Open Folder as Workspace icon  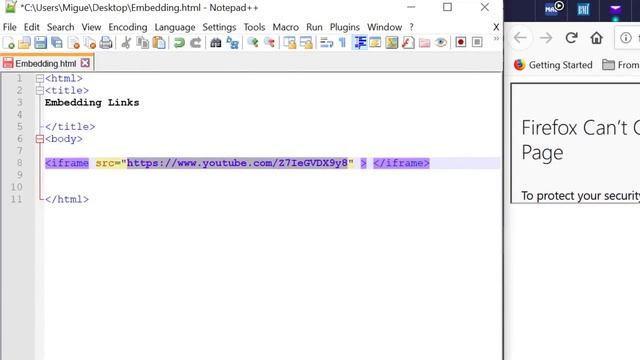pos(424,42)
